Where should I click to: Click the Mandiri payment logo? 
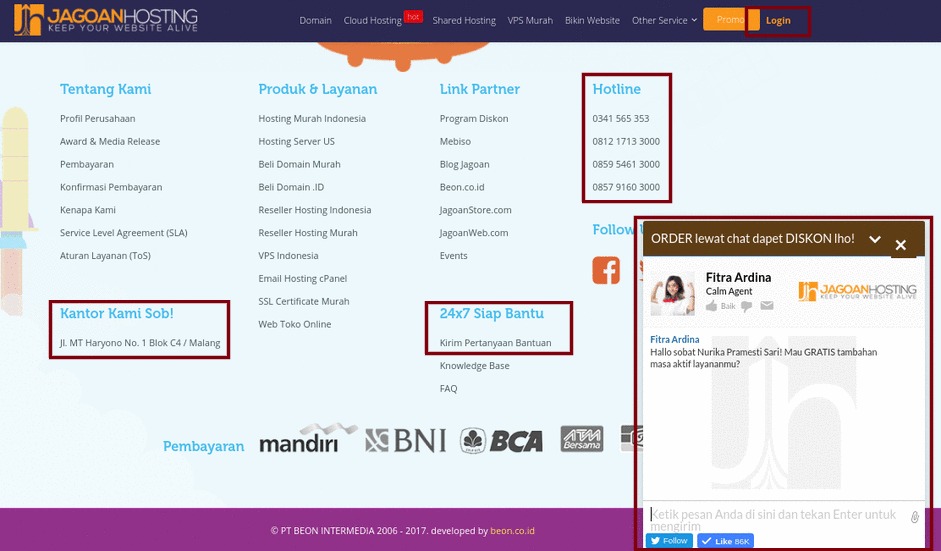pyautogui.click(x=308, y=438)
